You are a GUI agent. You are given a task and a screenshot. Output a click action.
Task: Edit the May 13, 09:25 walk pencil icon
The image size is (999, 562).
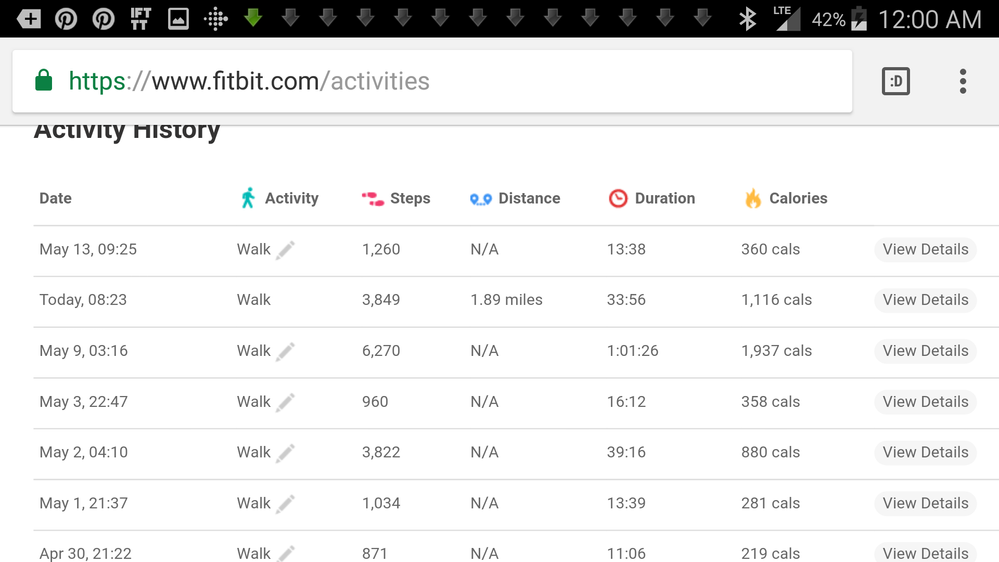click(x=285, y=250)
